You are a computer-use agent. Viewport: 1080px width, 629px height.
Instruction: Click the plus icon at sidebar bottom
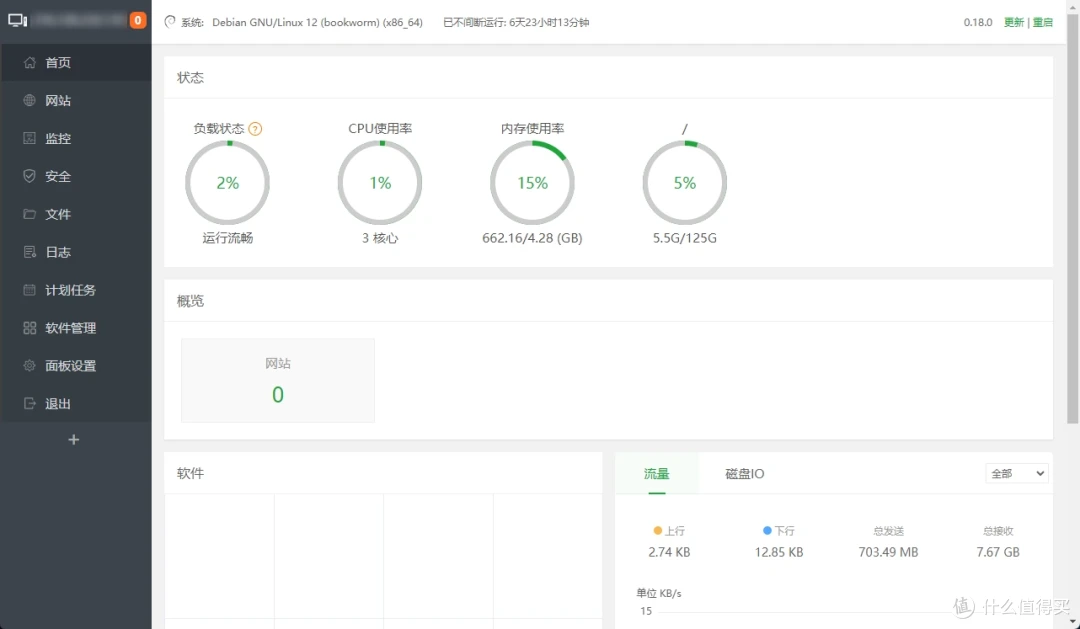[x=73, y=440]
